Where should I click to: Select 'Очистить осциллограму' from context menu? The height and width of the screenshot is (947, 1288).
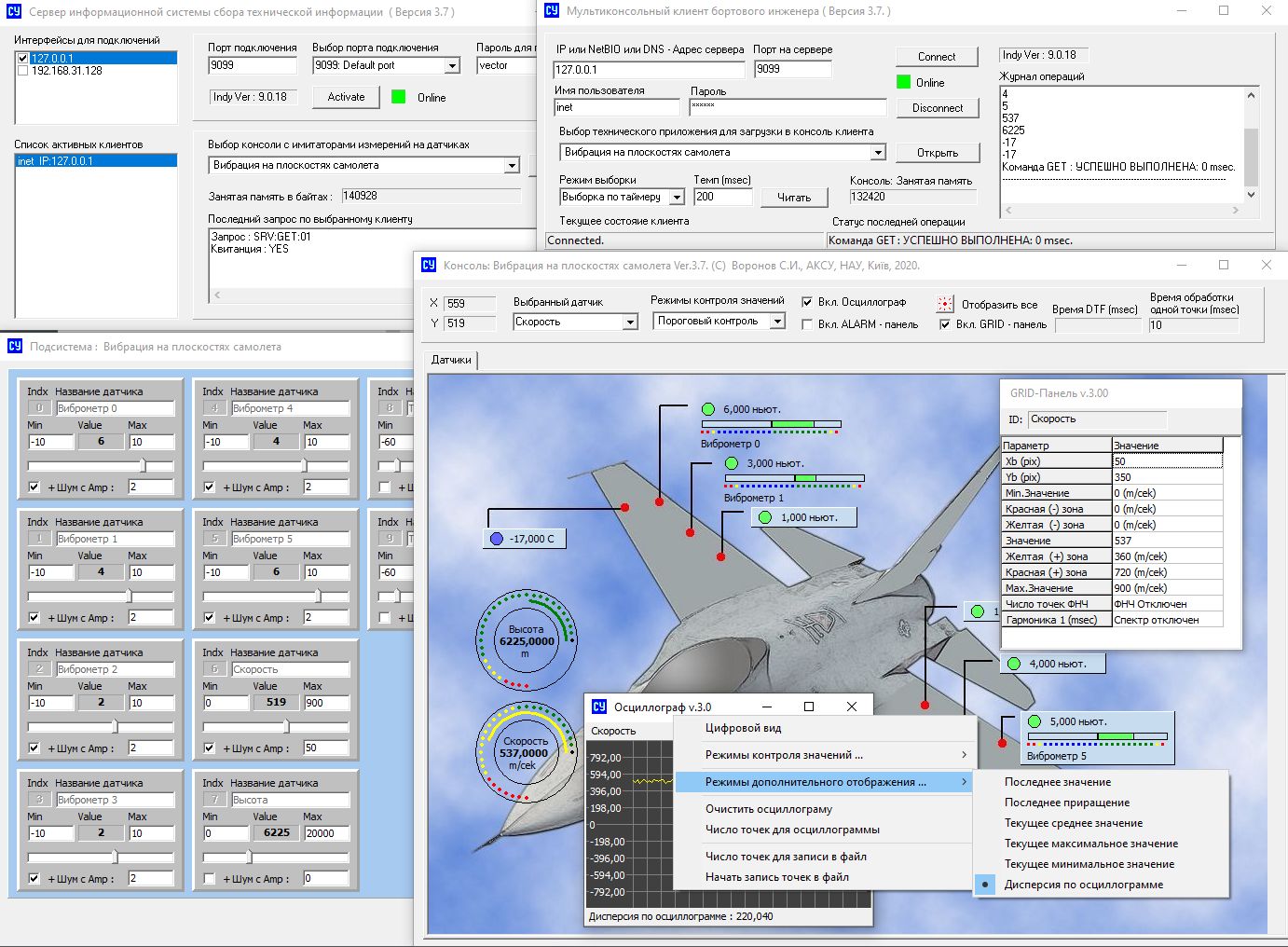pos(768,809)
